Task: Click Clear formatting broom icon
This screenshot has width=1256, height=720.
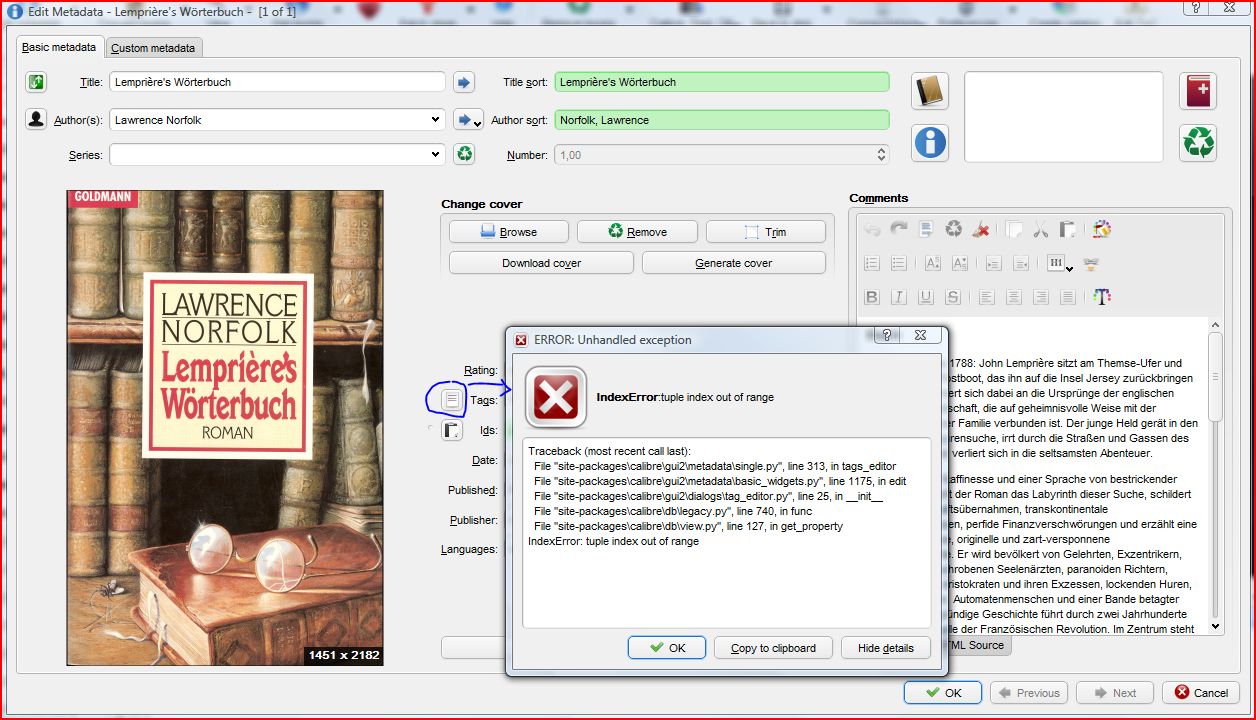Action: coord(981,230)
